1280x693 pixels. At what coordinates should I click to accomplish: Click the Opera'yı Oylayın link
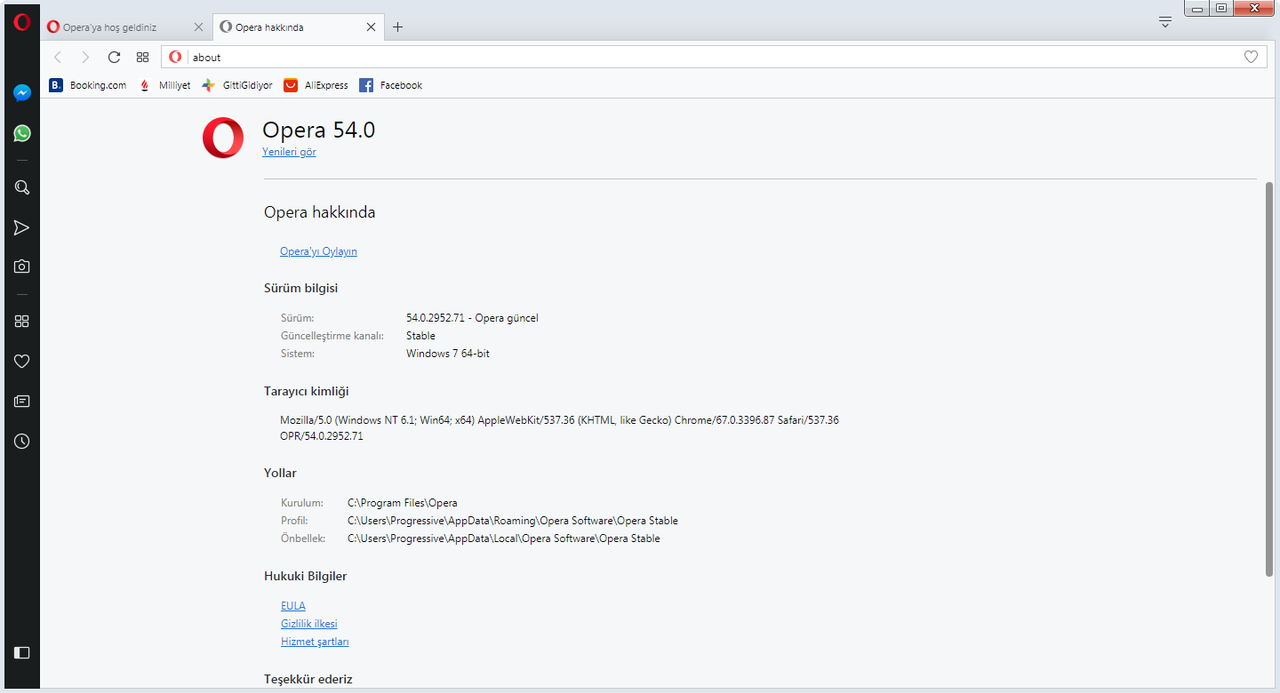click(x=318, y=251)
